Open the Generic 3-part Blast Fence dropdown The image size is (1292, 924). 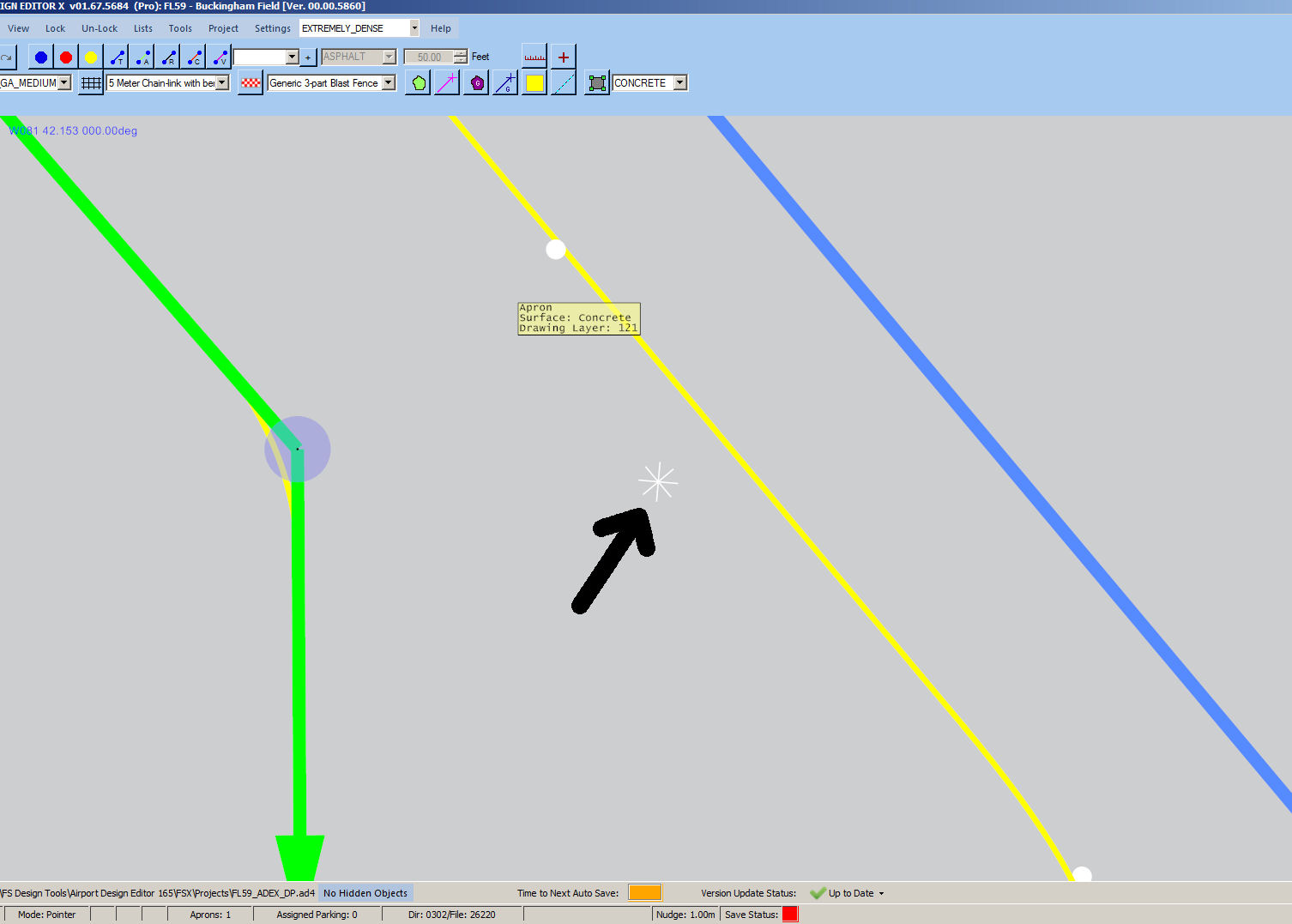coord(387,82)
